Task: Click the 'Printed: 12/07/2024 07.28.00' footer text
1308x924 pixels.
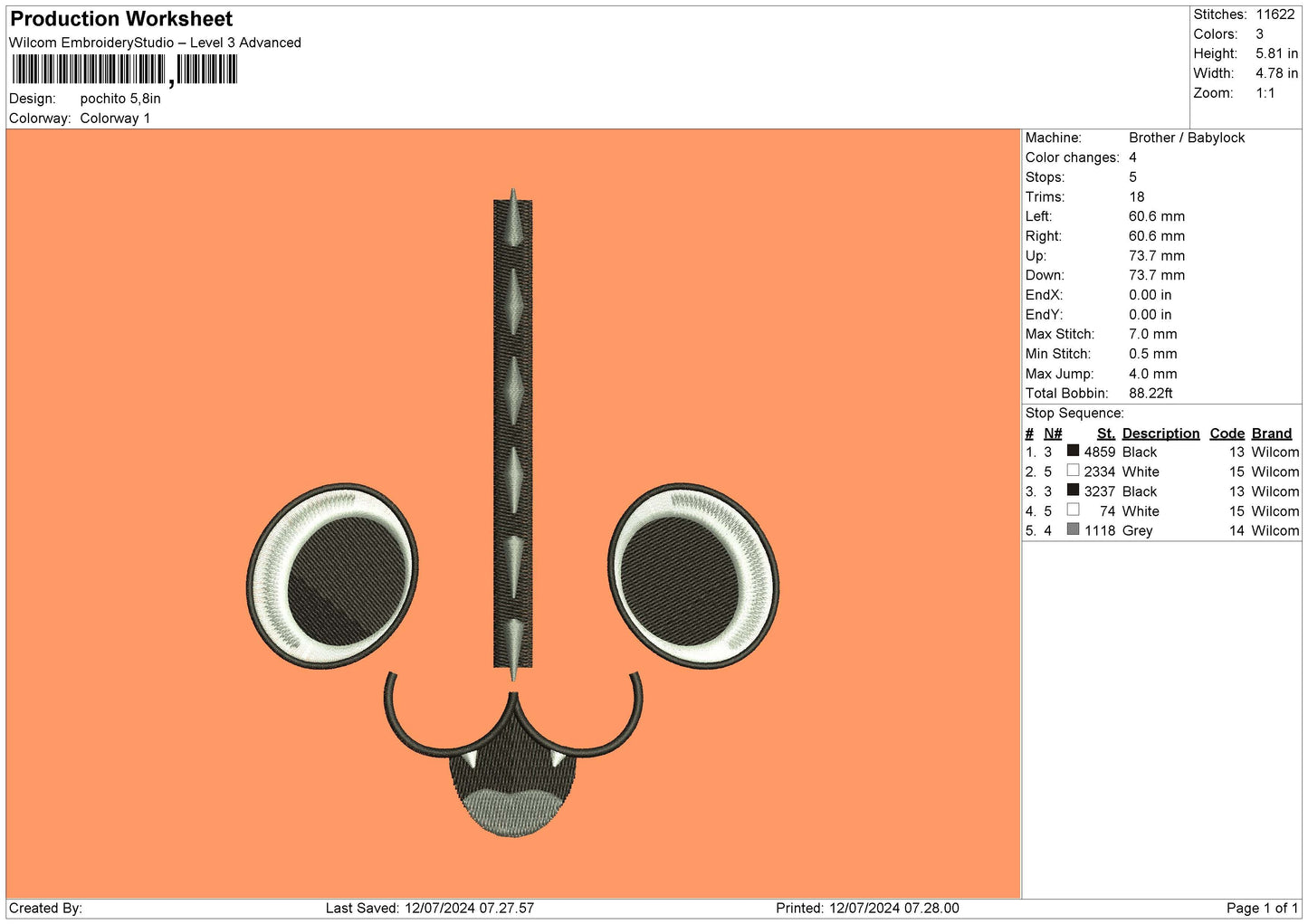Action: [867, 909]
